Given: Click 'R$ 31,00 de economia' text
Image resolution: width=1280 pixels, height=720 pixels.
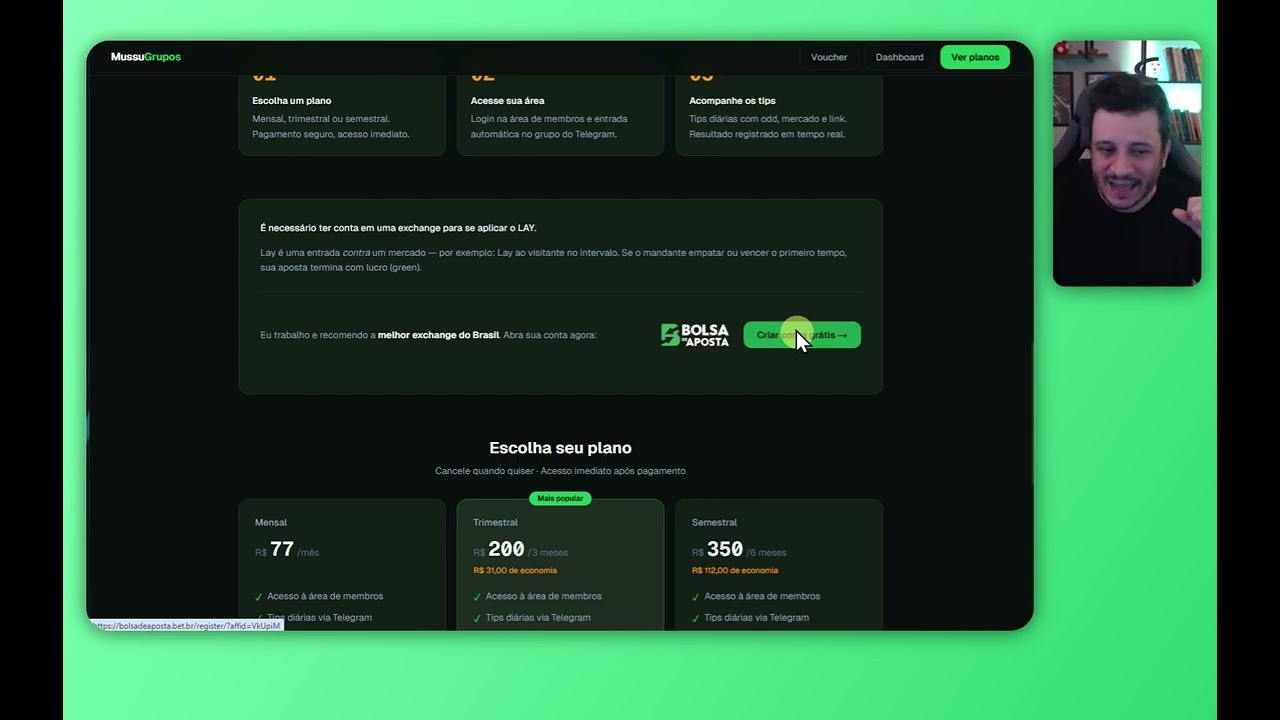Looking at the screenshot, I should click(515, 570).
